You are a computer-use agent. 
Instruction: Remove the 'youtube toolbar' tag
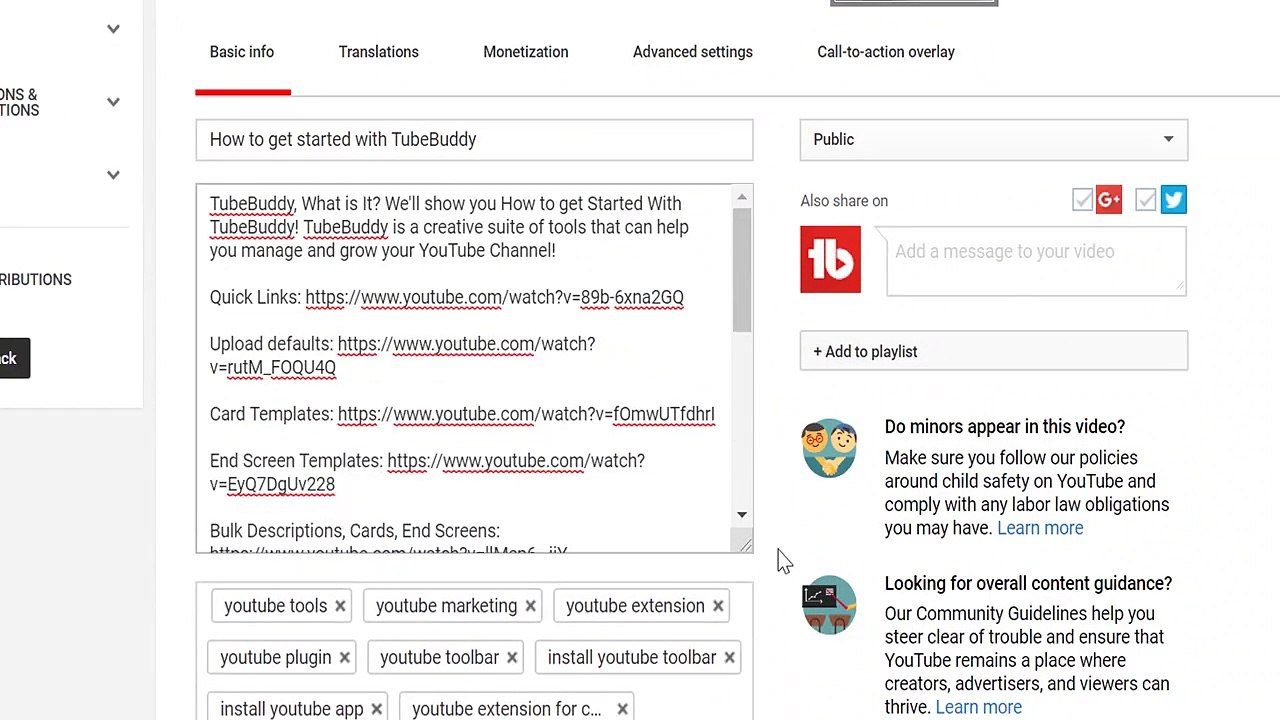tap(512, 658)
